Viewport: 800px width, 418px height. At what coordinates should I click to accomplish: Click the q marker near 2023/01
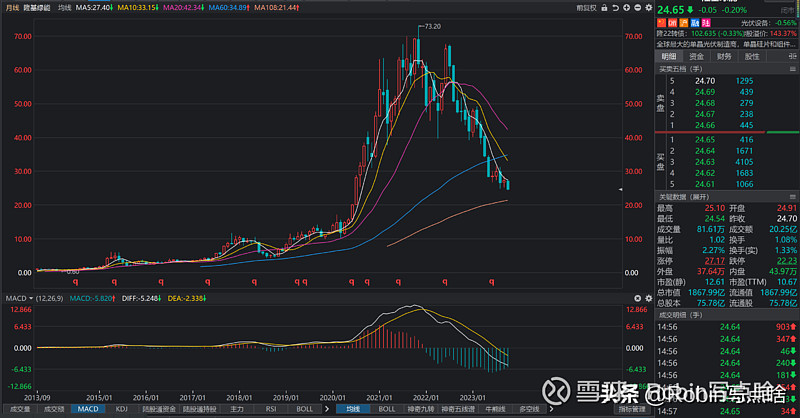click(x=492, y=281)
